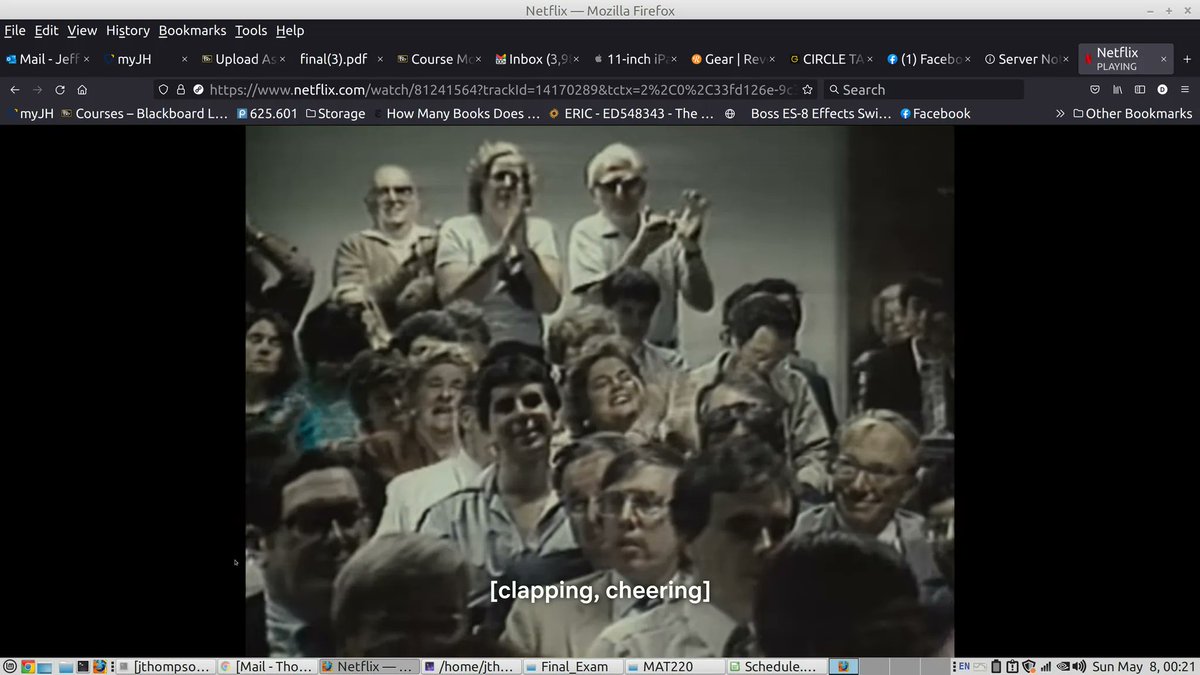Open a new tab with plus button
The height and width of the screenshot is (675, 1200).
coord(1187,59)
